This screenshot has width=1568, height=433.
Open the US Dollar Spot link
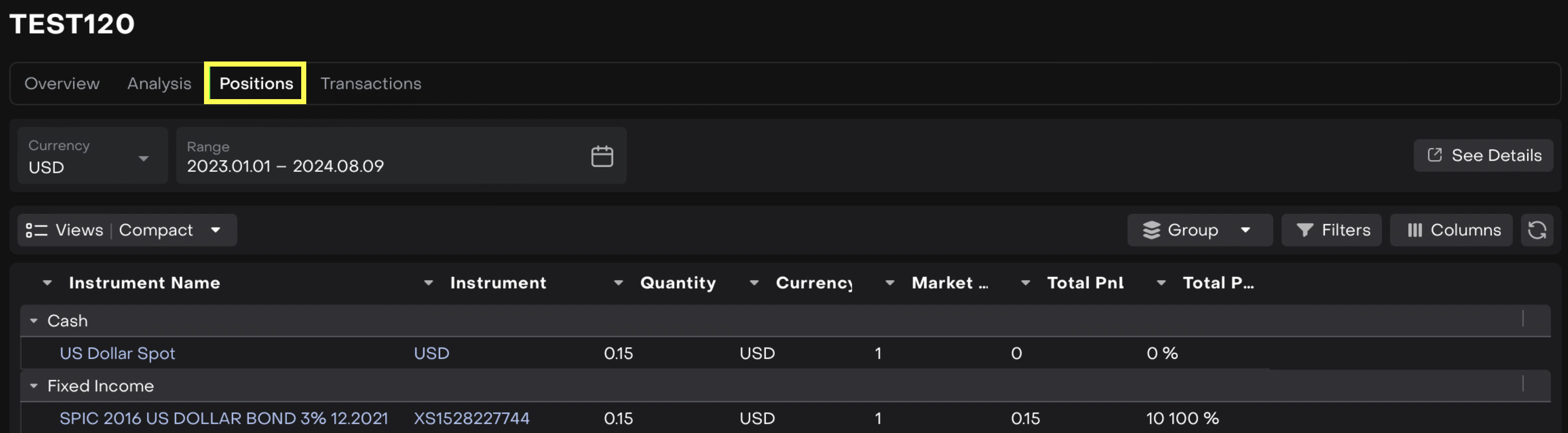[118, 353]
